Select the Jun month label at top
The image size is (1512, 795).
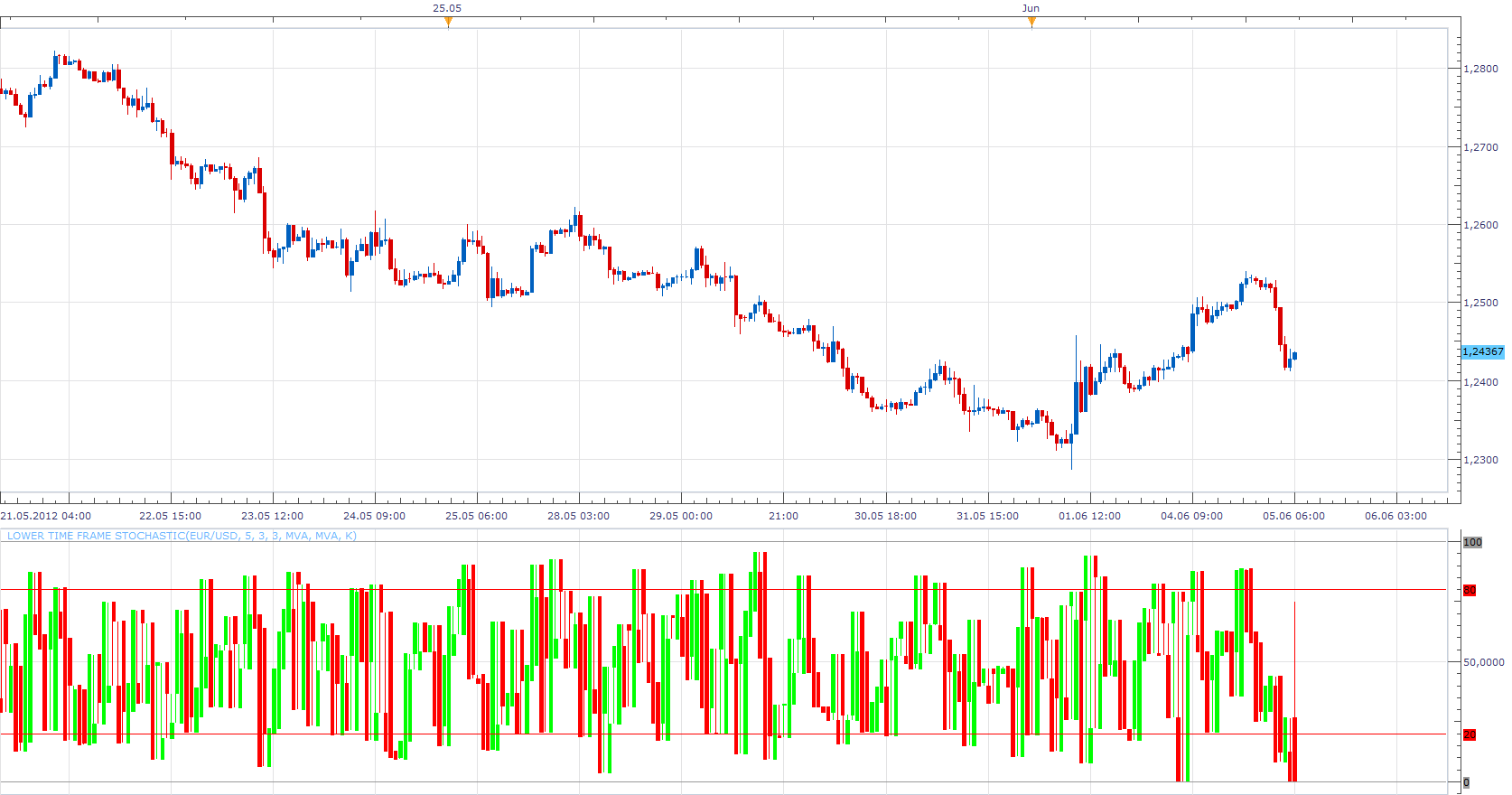tap(1031, 8)
